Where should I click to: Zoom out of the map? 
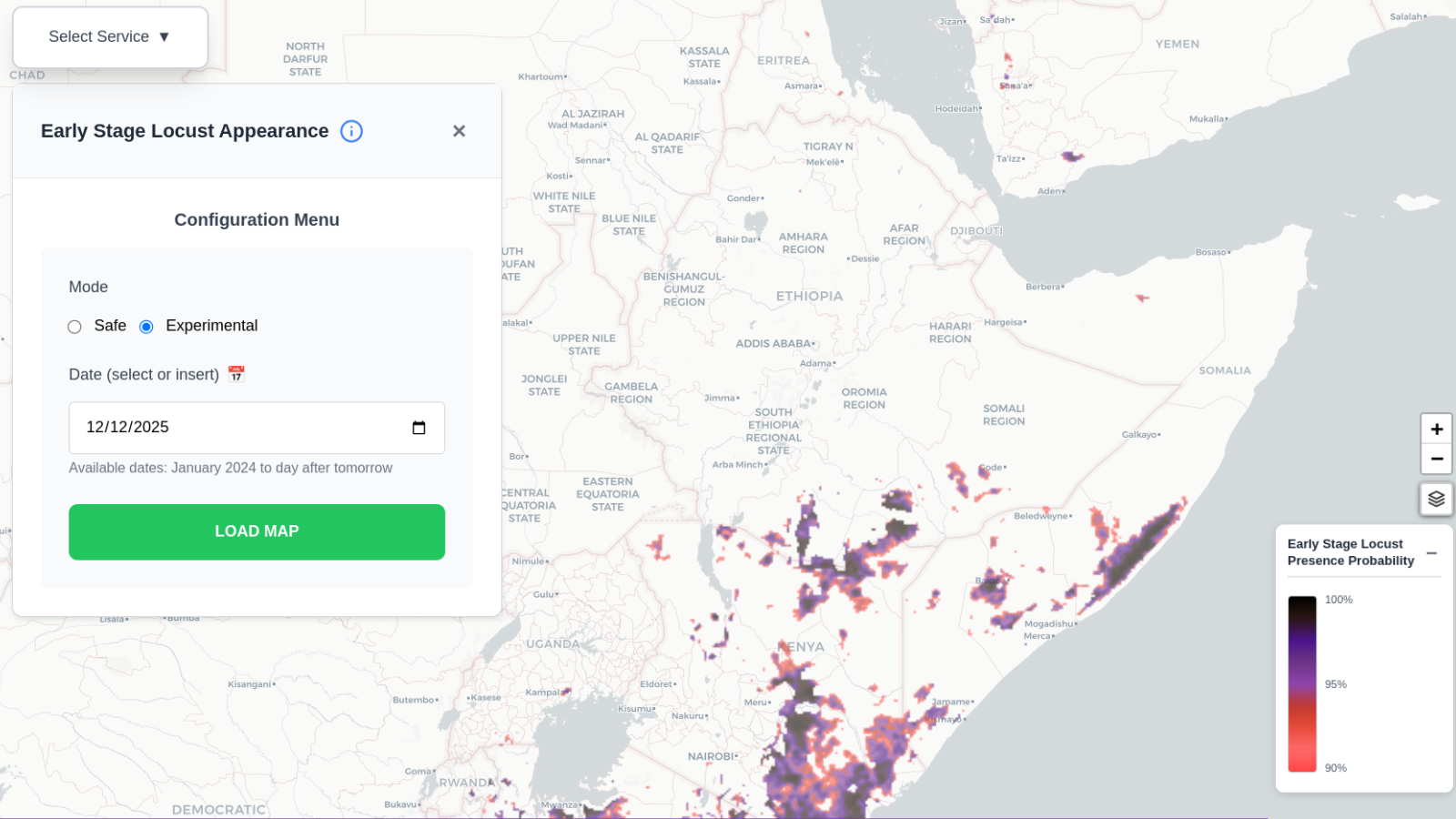point(1436,459)
